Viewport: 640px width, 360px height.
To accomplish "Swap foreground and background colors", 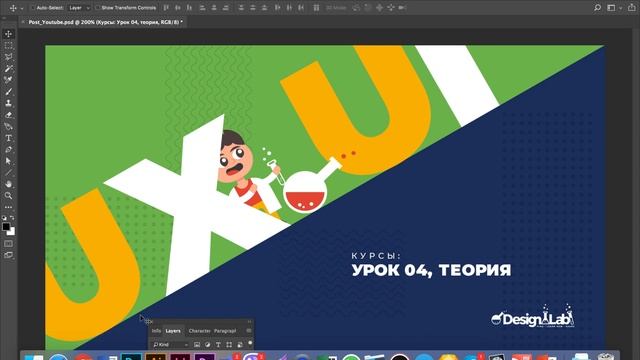I will tap(12, 218).
